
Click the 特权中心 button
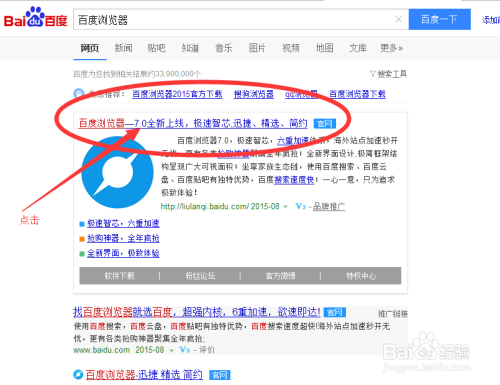(x=361, y=276)
